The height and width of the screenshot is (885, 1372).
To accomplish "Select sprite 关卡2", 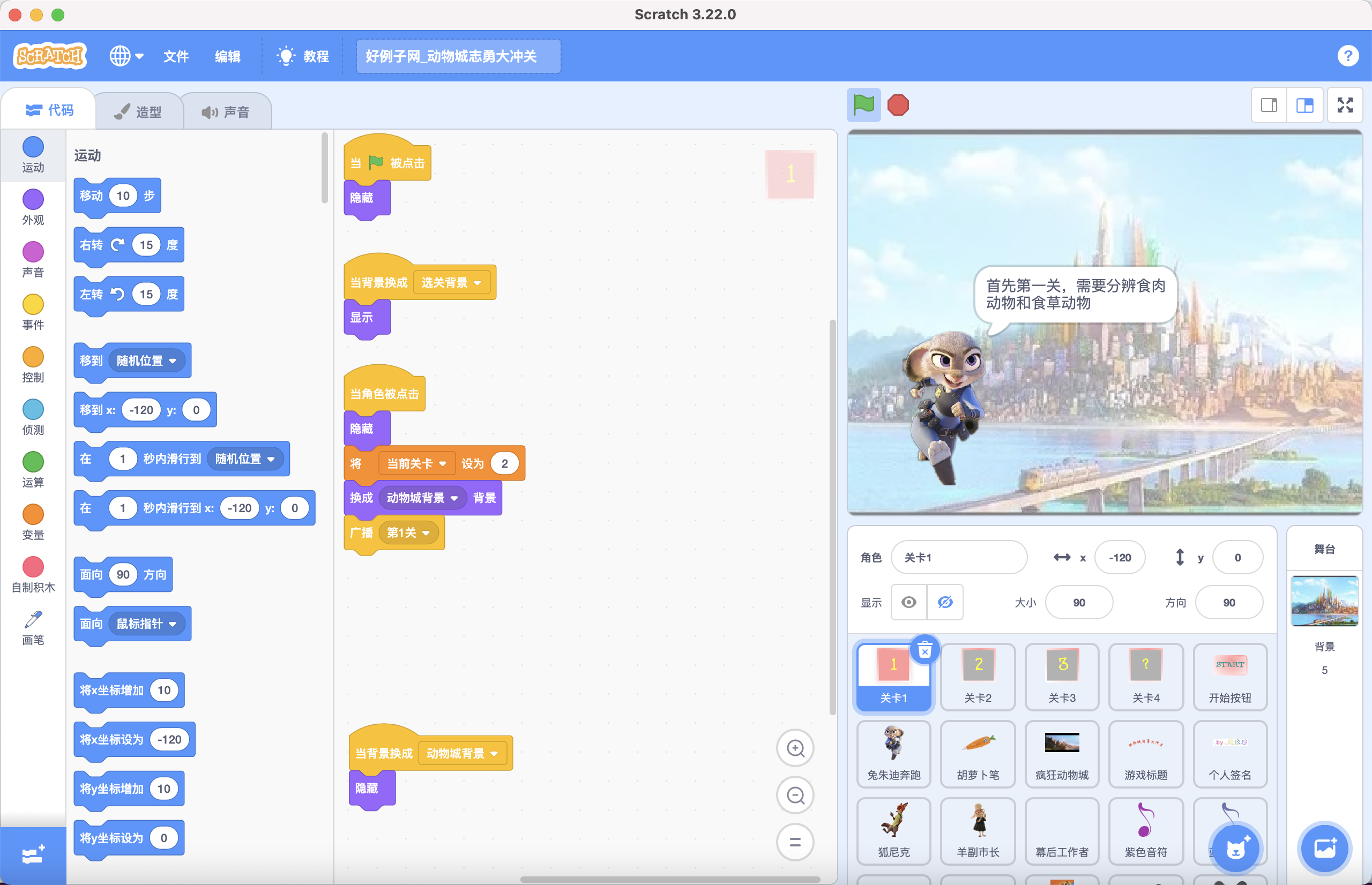I will pyautogui.click(x=978, y=677).
